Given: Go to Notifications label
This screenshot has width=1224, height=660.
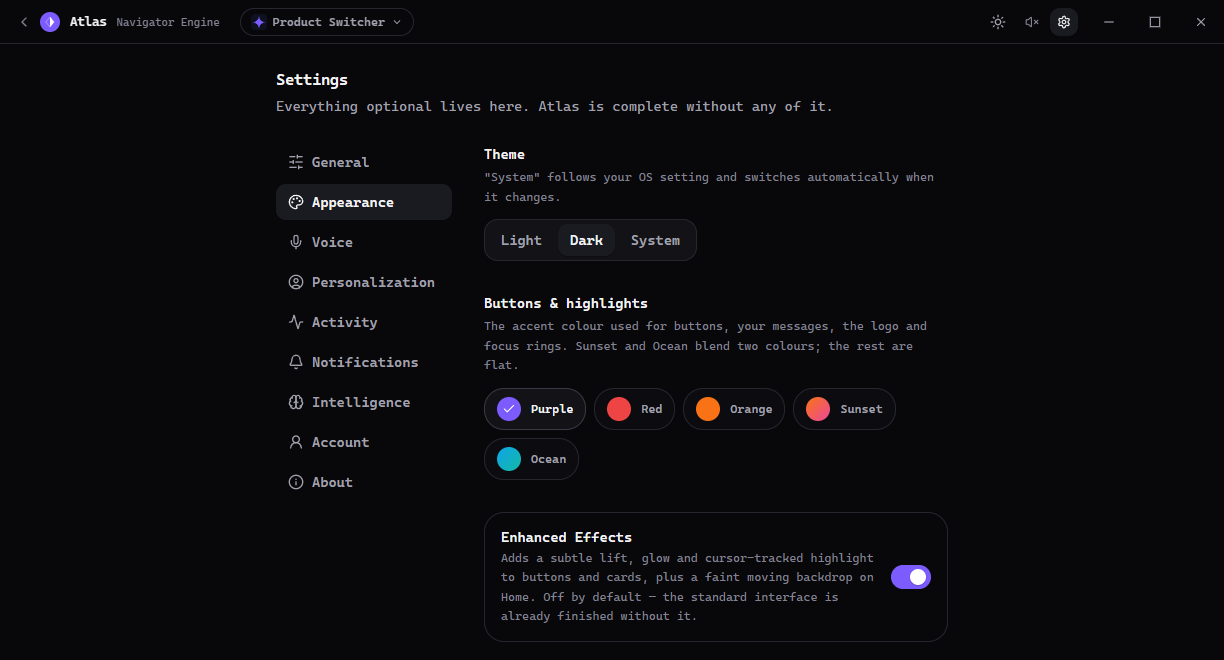Looking at the screenshot, I should (x=365, y=362).
